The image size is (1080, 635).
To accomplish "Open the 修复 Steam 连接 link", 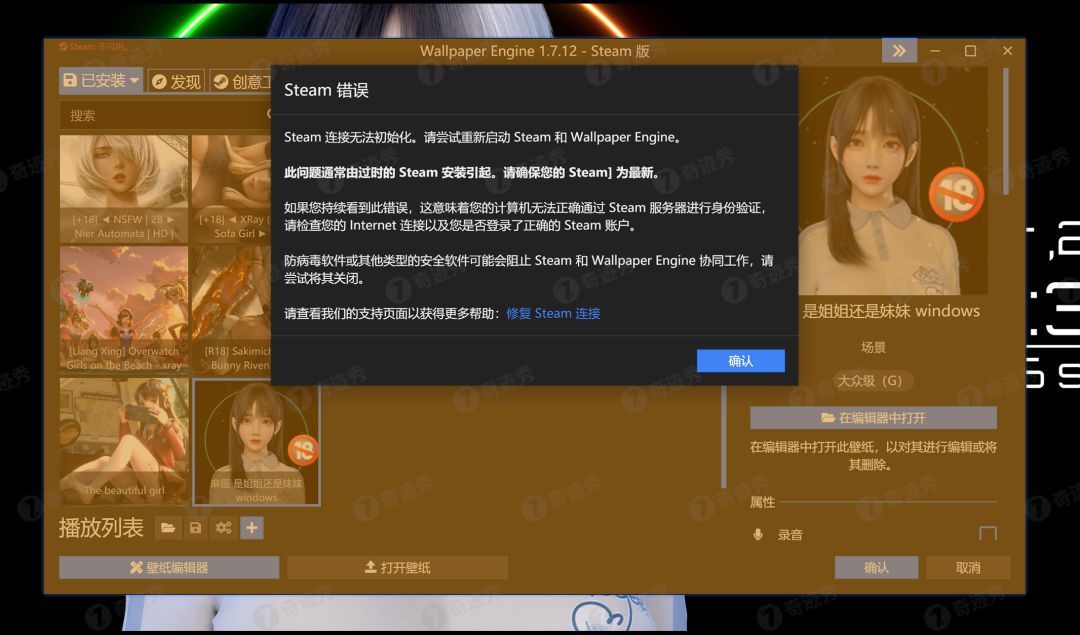I will coord(553,313).
